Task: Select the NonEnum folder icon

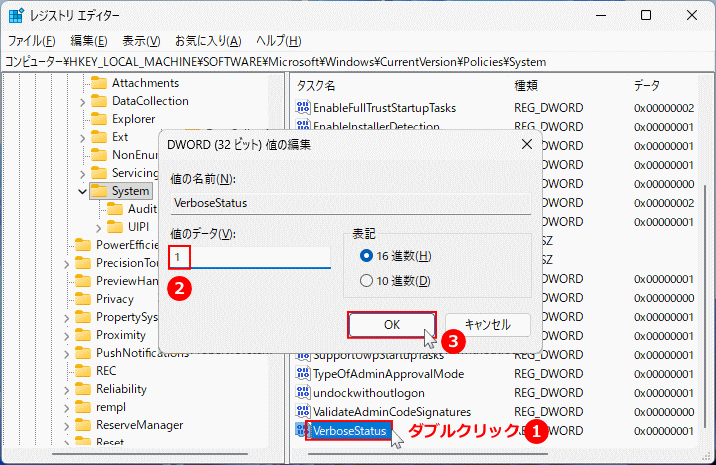Action: pos(99,155)
